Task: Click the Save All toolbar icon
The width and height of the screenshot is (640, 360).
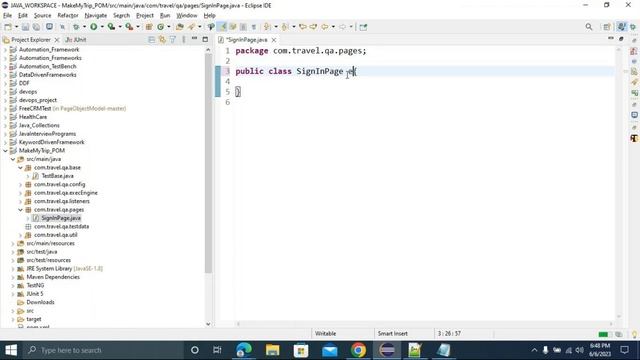Action: [36, 27]
